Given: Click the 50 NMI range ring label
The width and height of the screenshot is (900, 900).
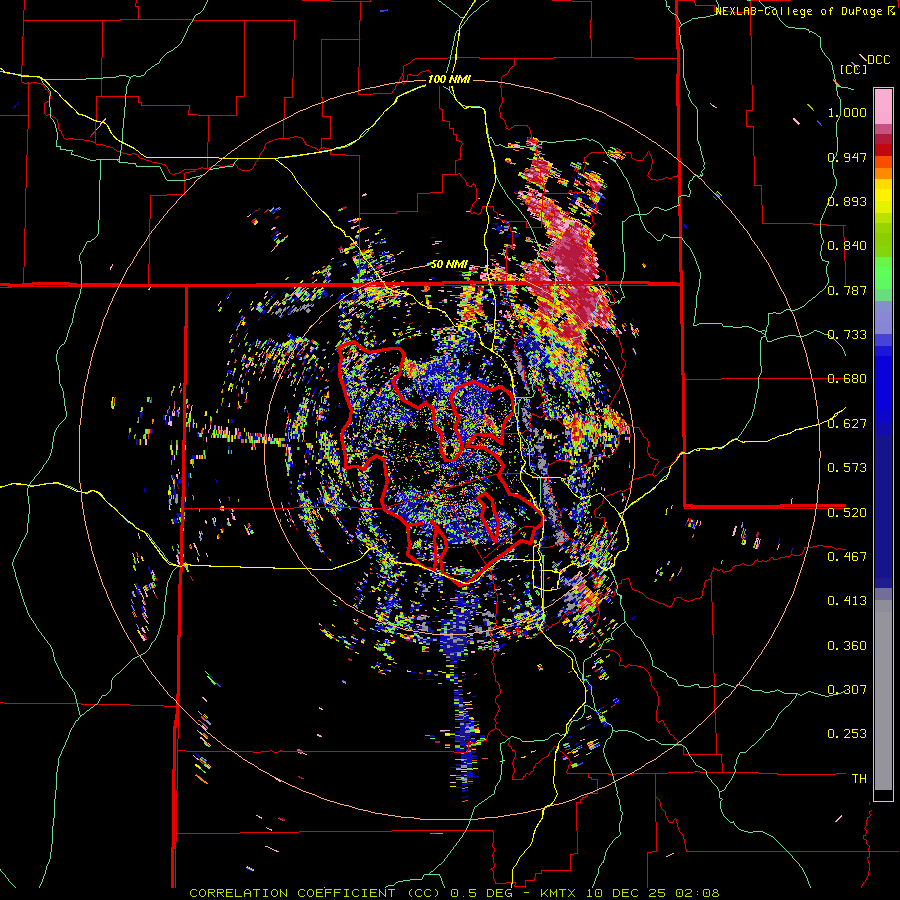Looking at the screenshot, I should [449, 265].
